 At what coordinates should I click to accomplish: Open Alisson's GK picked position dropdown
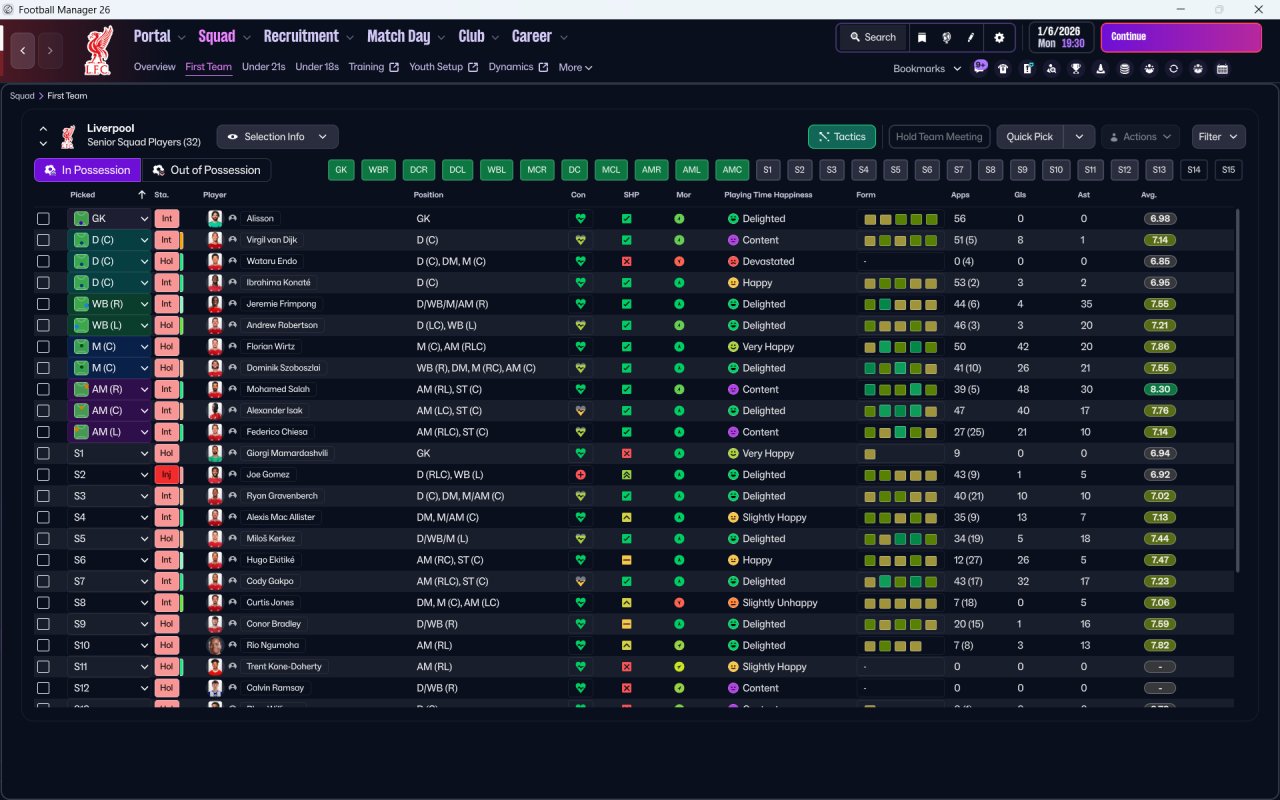click(x=109, y=218)
